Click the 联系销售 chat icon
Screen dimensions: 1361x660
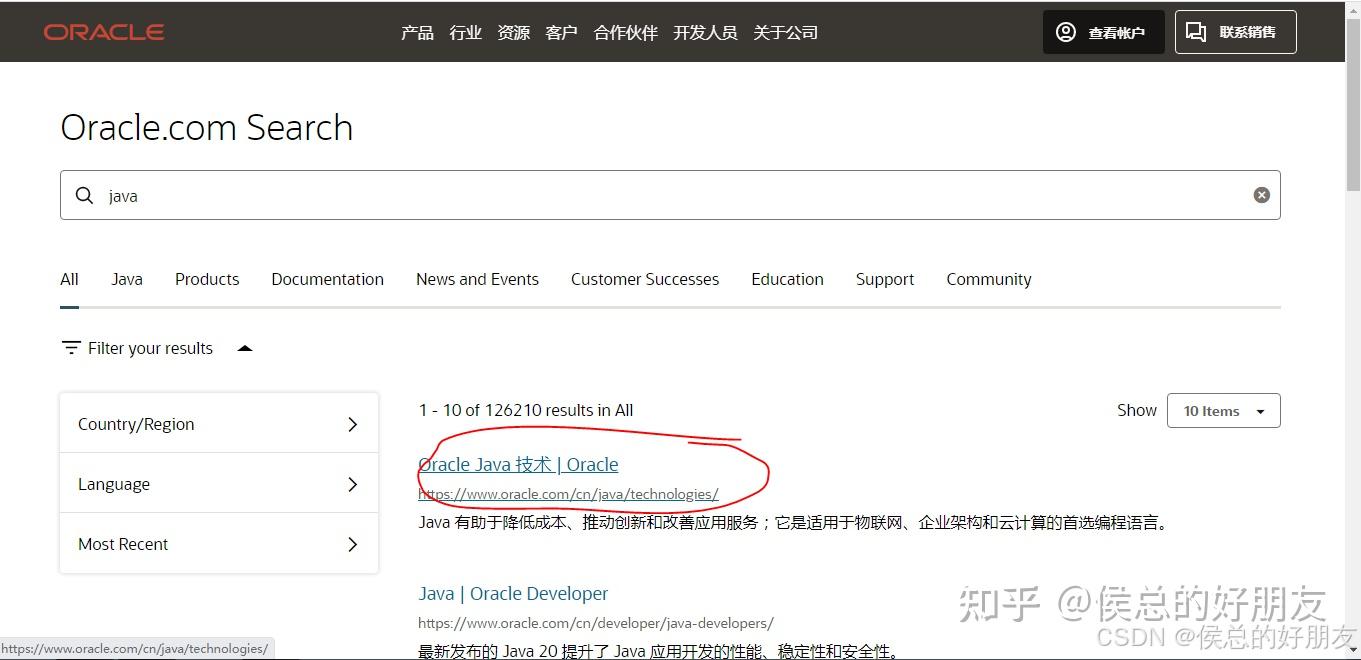(x=1196, y=31)
